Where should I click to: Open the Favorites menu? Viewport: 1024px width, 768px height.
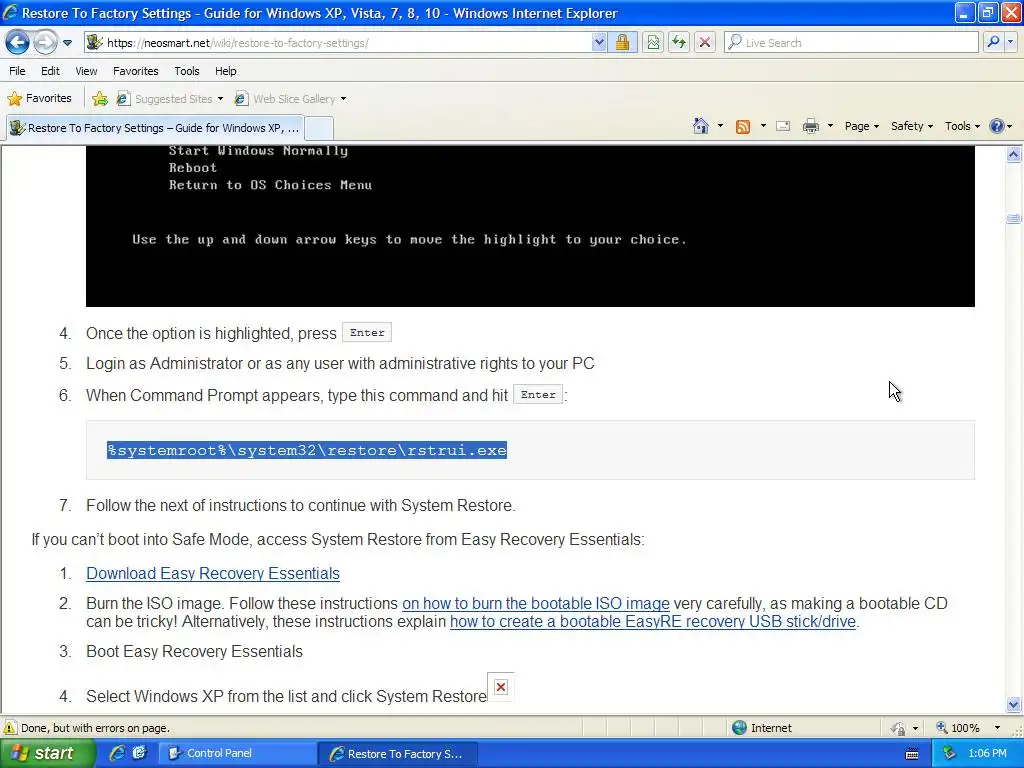pyautogui.click(x=136, y=71)
